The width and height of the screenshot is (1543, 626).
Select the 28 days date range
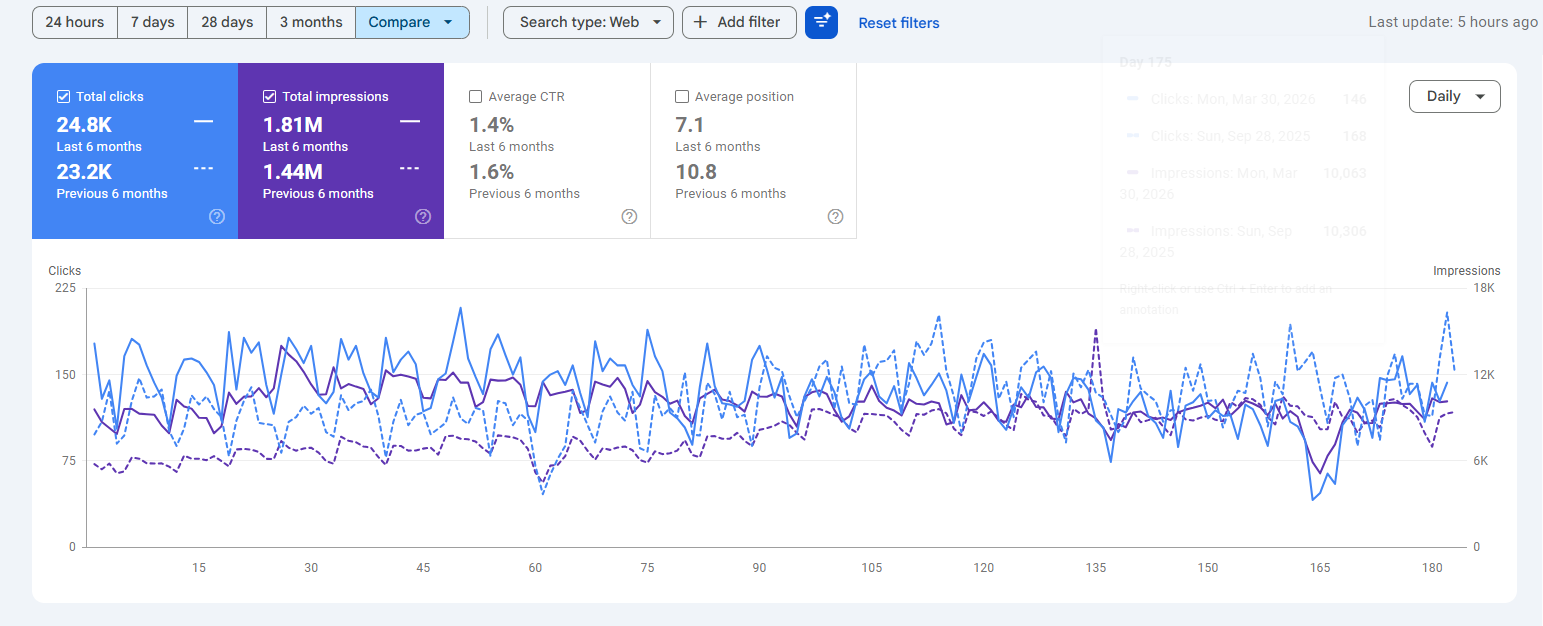pos(227,22)
